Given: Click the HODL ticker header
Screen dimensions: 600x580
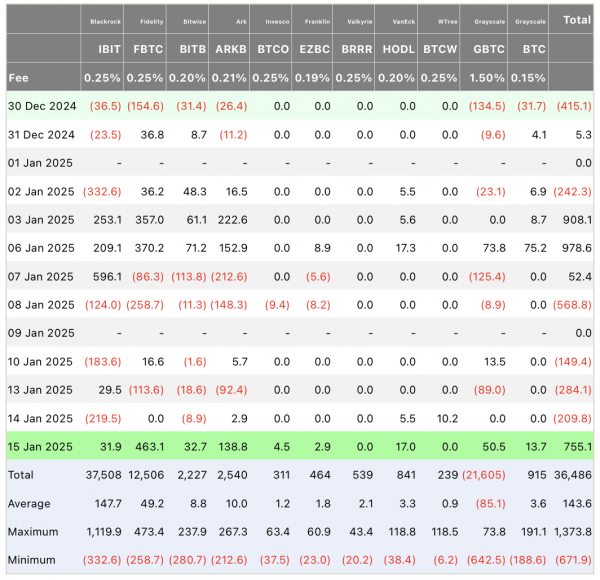Looking at the screenshot, I should 399,49.
